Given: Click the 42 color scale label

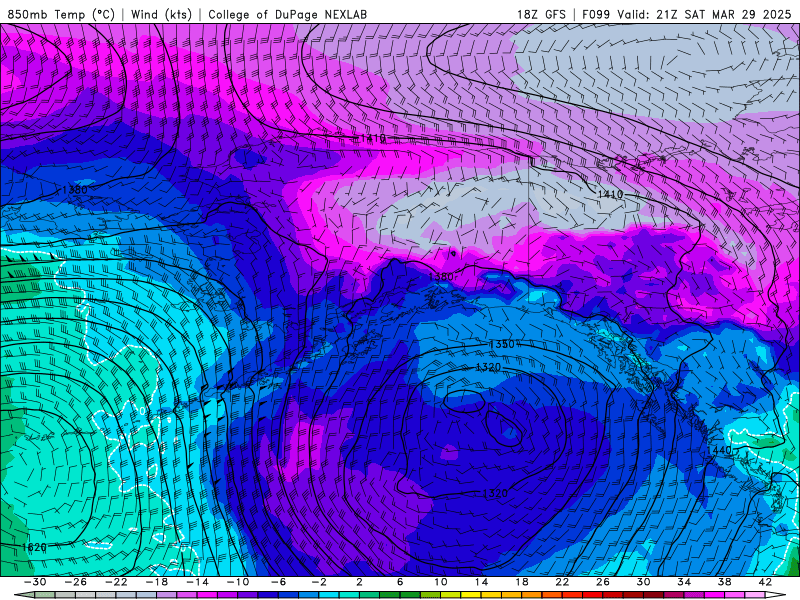Looking at the screenshot, I should coord(765,582).
